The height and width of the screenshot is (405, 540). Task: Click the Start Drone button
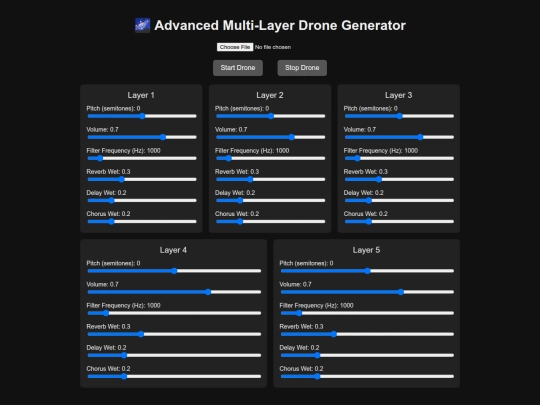[x=238, y=68]
